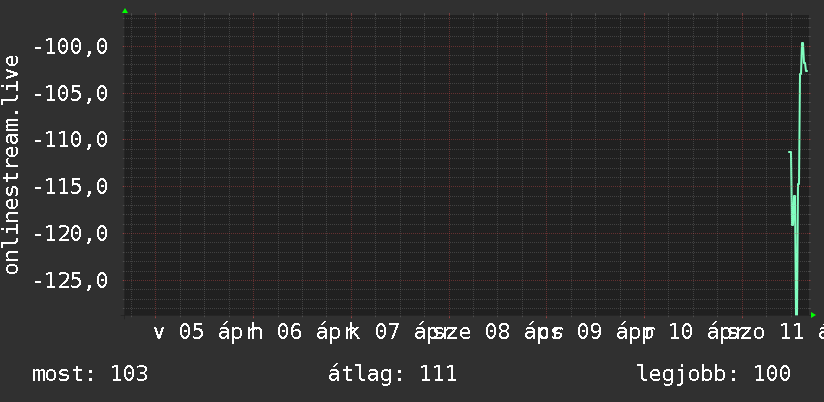
Task: Select the -115,0 y-axis label
Action: point(71,186)
